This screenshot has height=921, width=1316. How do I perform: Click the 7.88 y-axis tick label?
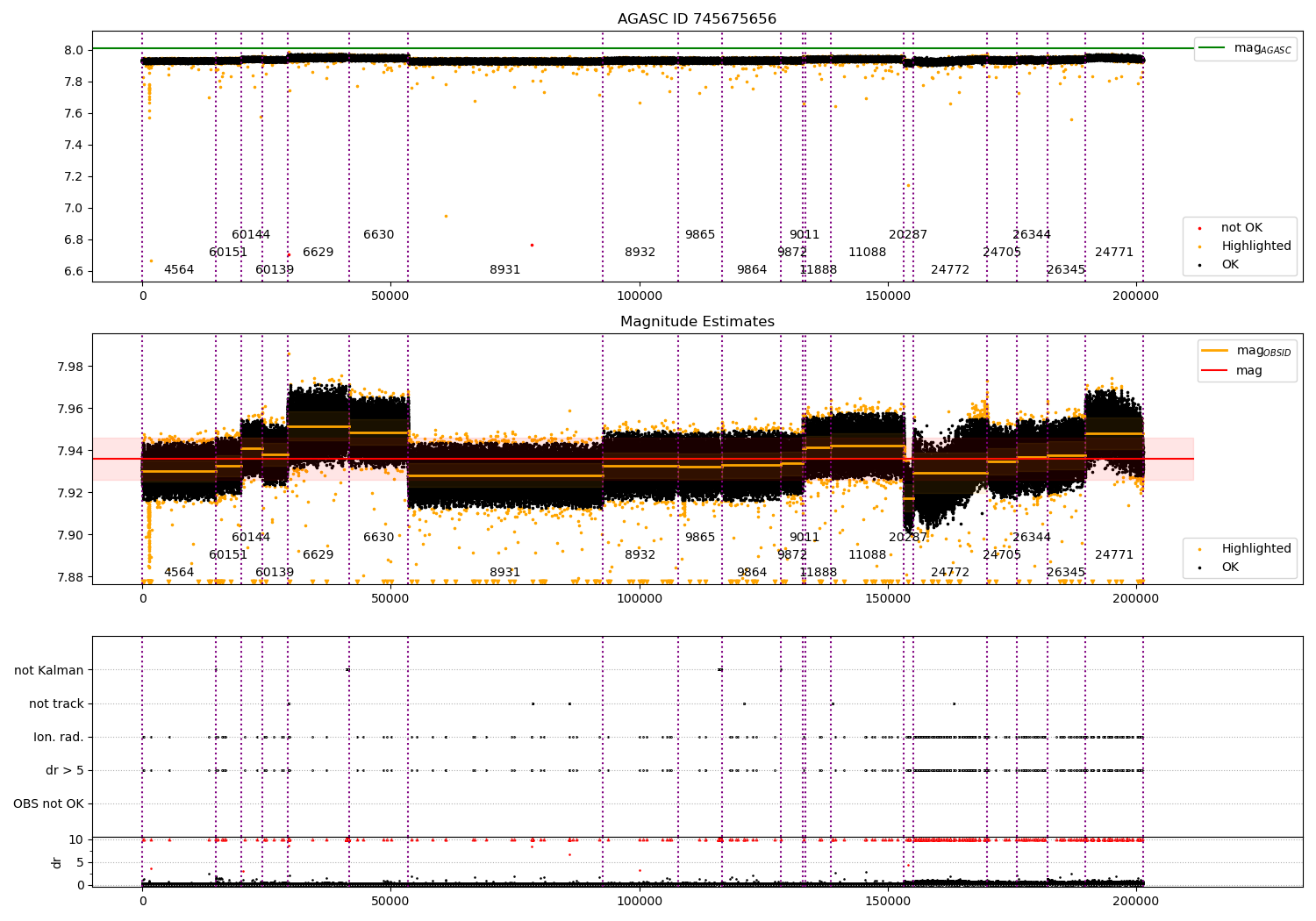tap(70, 577)
